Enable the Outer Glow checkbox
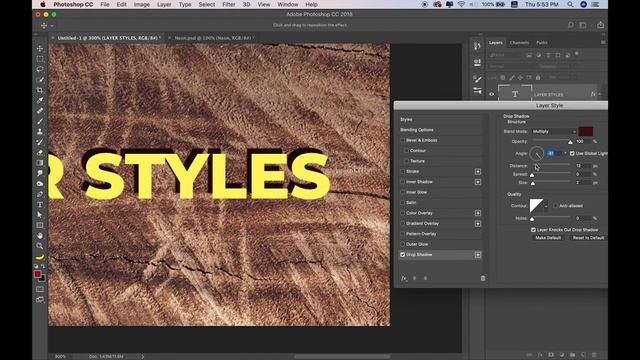Screen dimensions: 640x360 coord(402,244)
